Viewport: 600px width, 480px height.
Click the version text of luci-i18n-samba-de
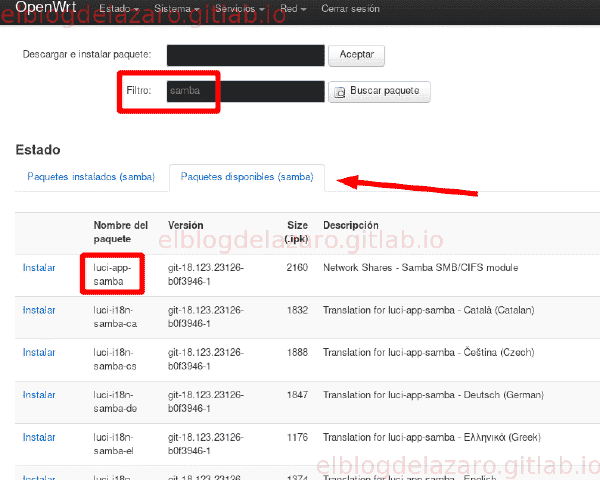[205, 402]
